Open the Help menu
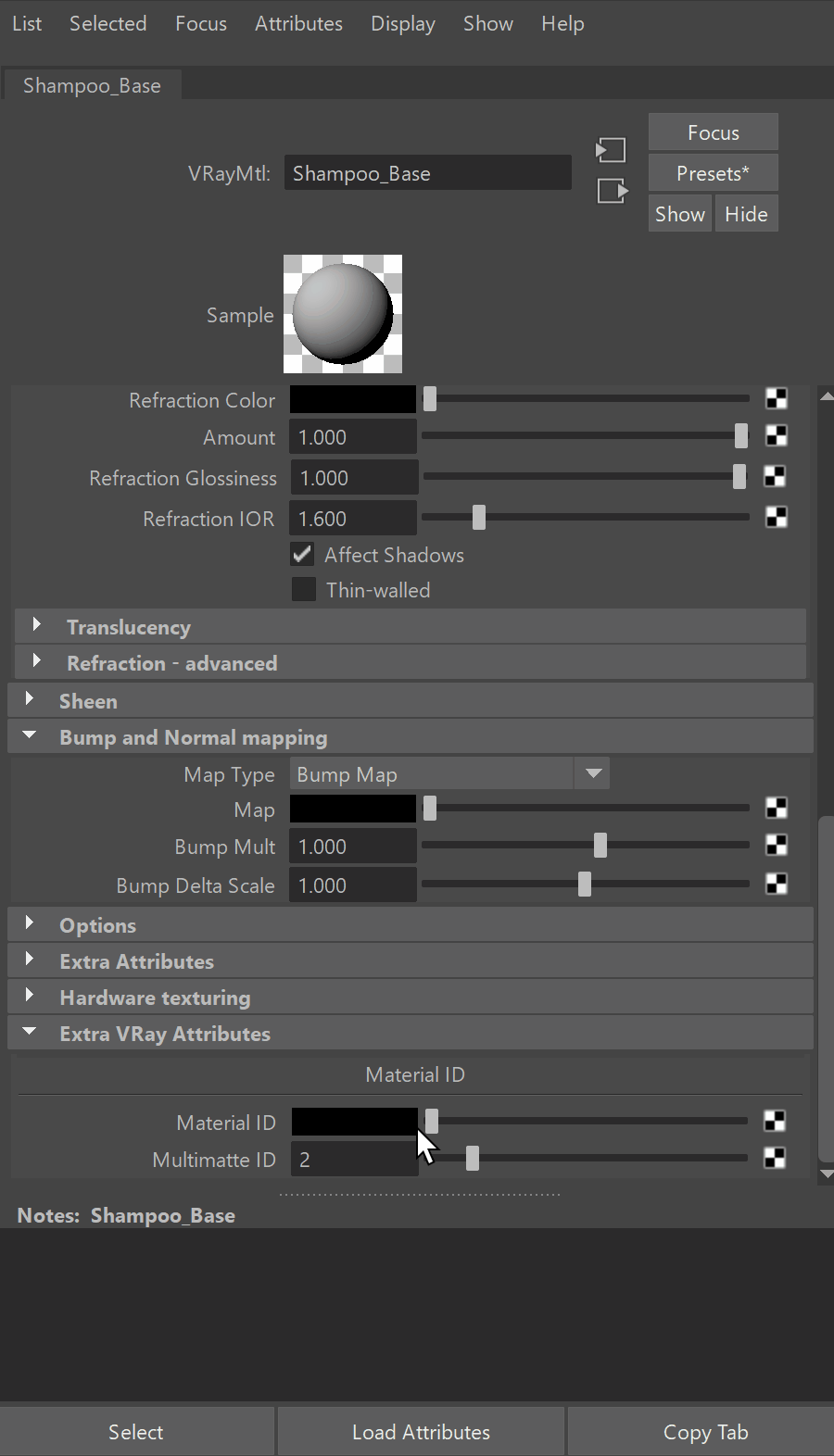834x1456 pixels. [x=562, y=23]
